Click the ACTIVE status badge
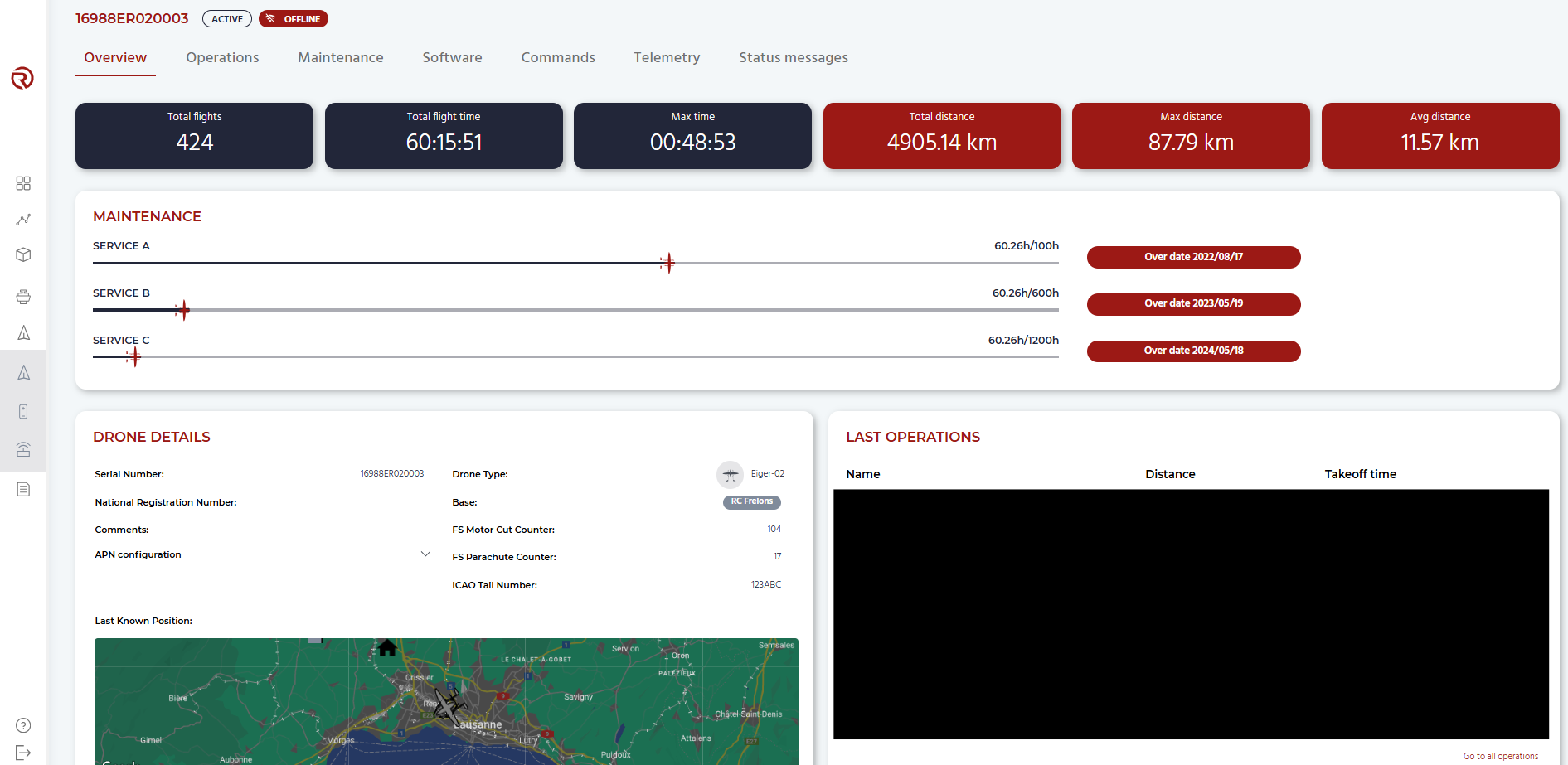1568x765 pixels. click(227, 19)
